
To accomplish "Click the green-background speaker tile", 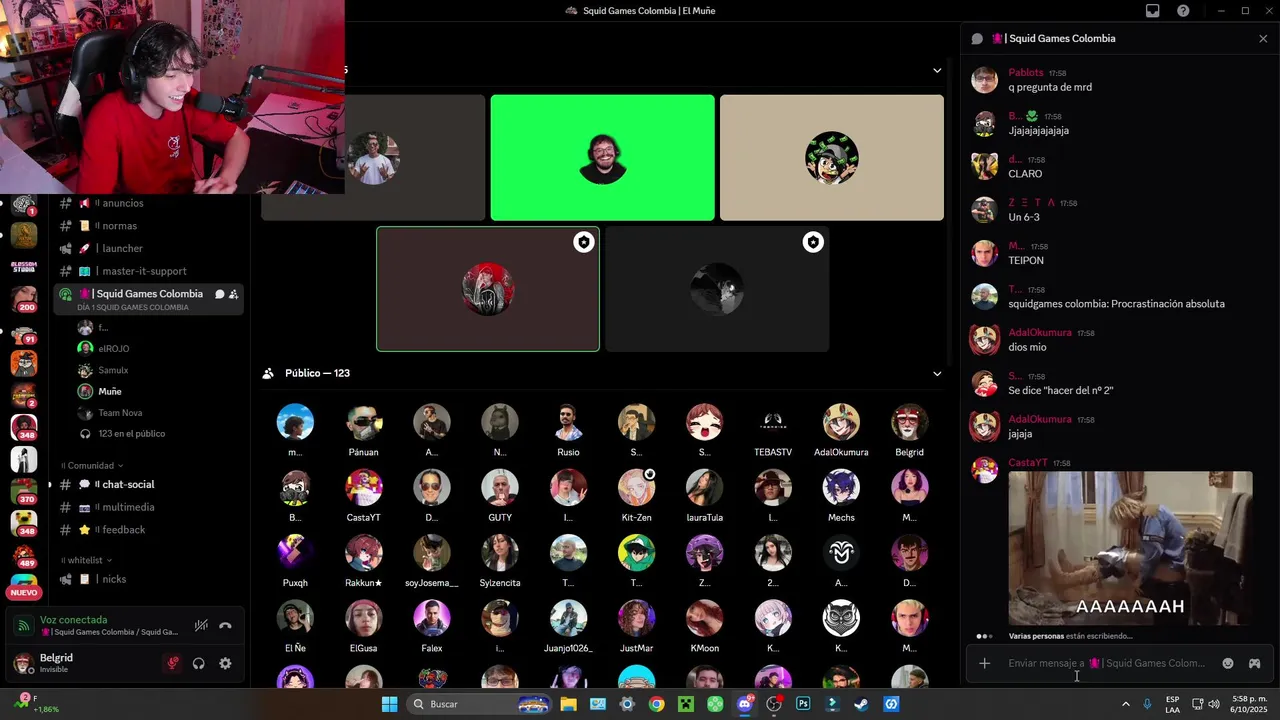I will pyautogui.click(x=602, y=158).
